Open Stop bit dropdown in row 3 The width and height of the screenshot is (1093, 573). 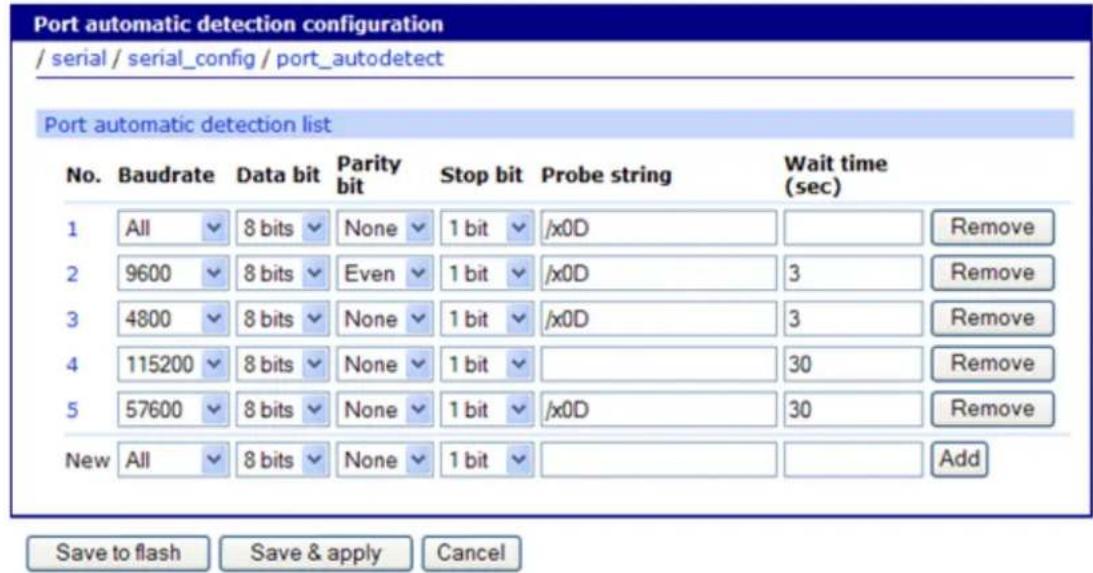487,319
